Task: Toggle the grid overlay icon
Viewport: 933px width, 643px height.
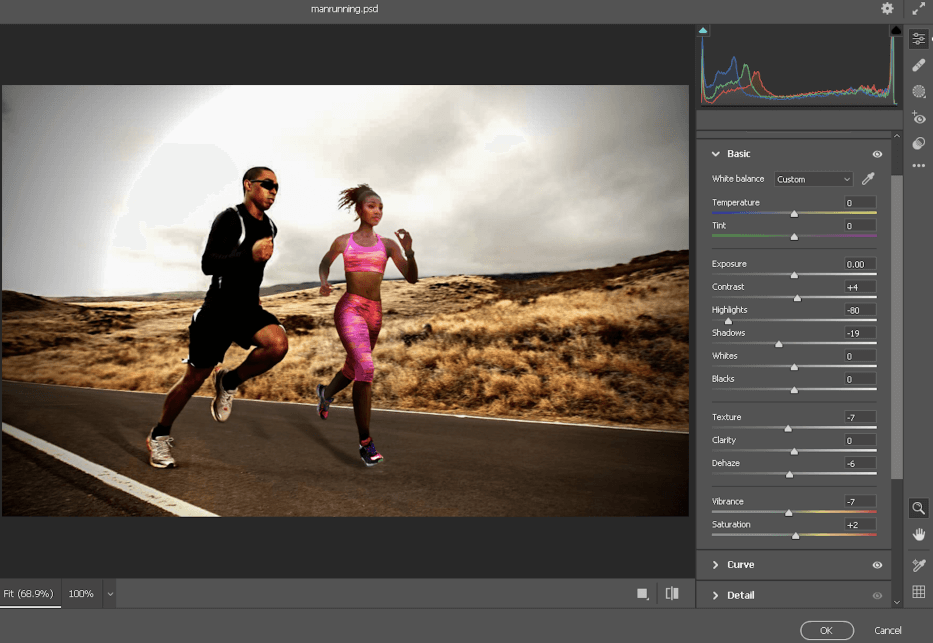Action: pyautogui.click(x=919, y=592)
